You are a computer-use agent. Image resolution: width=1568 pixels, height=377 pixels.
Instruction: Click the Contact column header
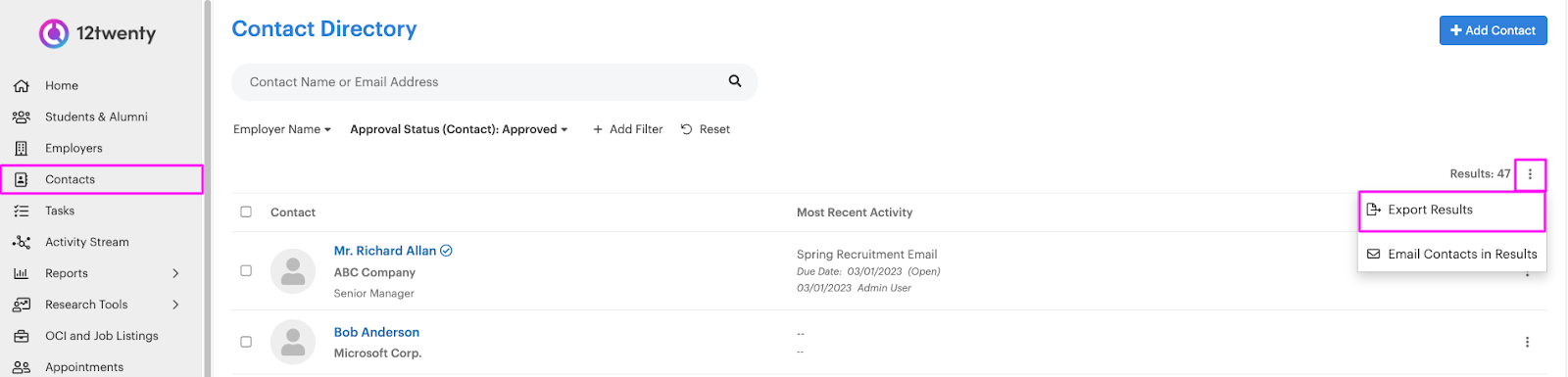click(x=293, y=212)
